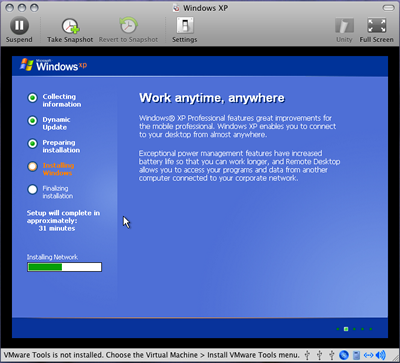This screenshot has width=400, height=363.
Task: Click the hard disk status icon
Action: 356,355
